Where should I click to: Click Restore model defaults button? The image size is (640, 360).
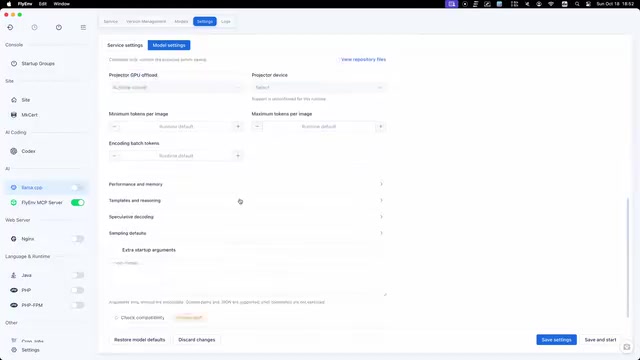(140, 340)
